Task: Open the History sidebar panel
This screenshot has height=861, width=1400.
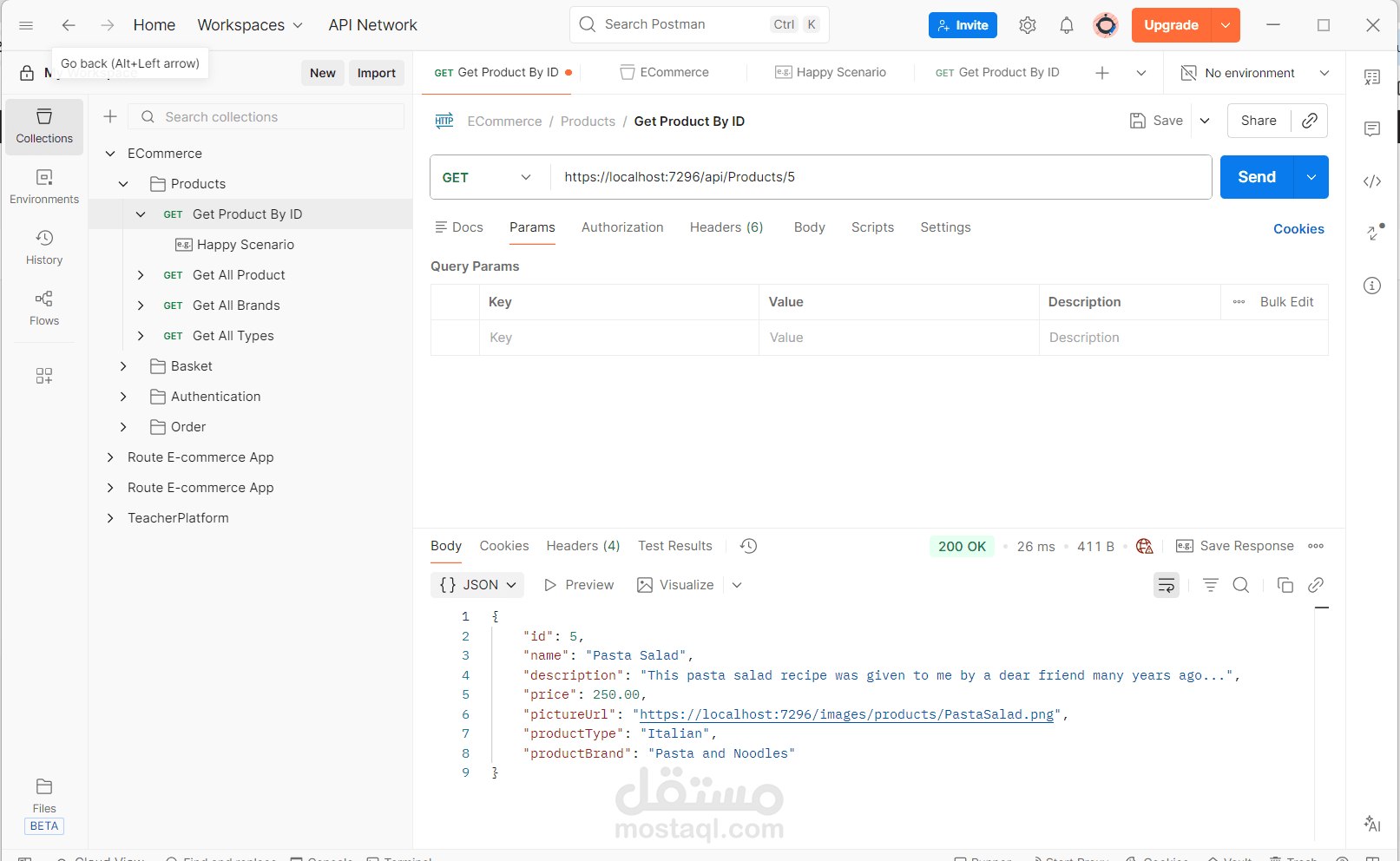Action: pyautogui.click(x=44, y=248)
